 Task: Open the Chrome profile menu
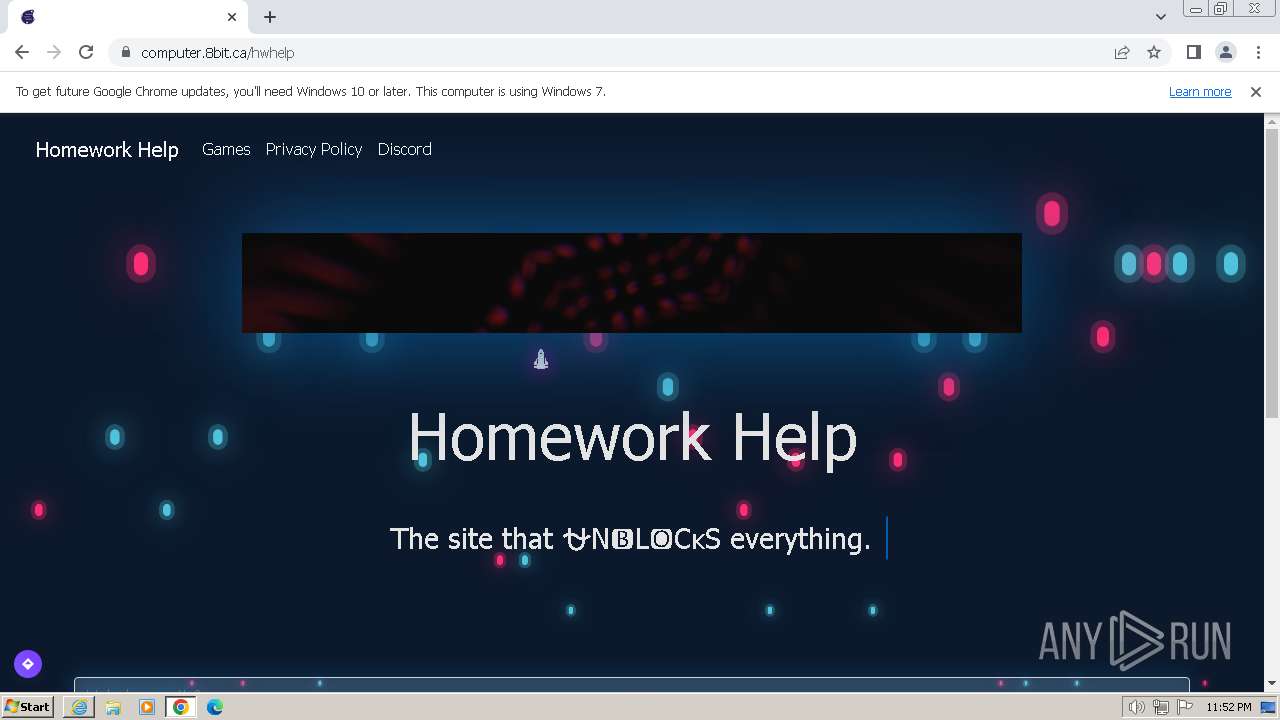1225,52
